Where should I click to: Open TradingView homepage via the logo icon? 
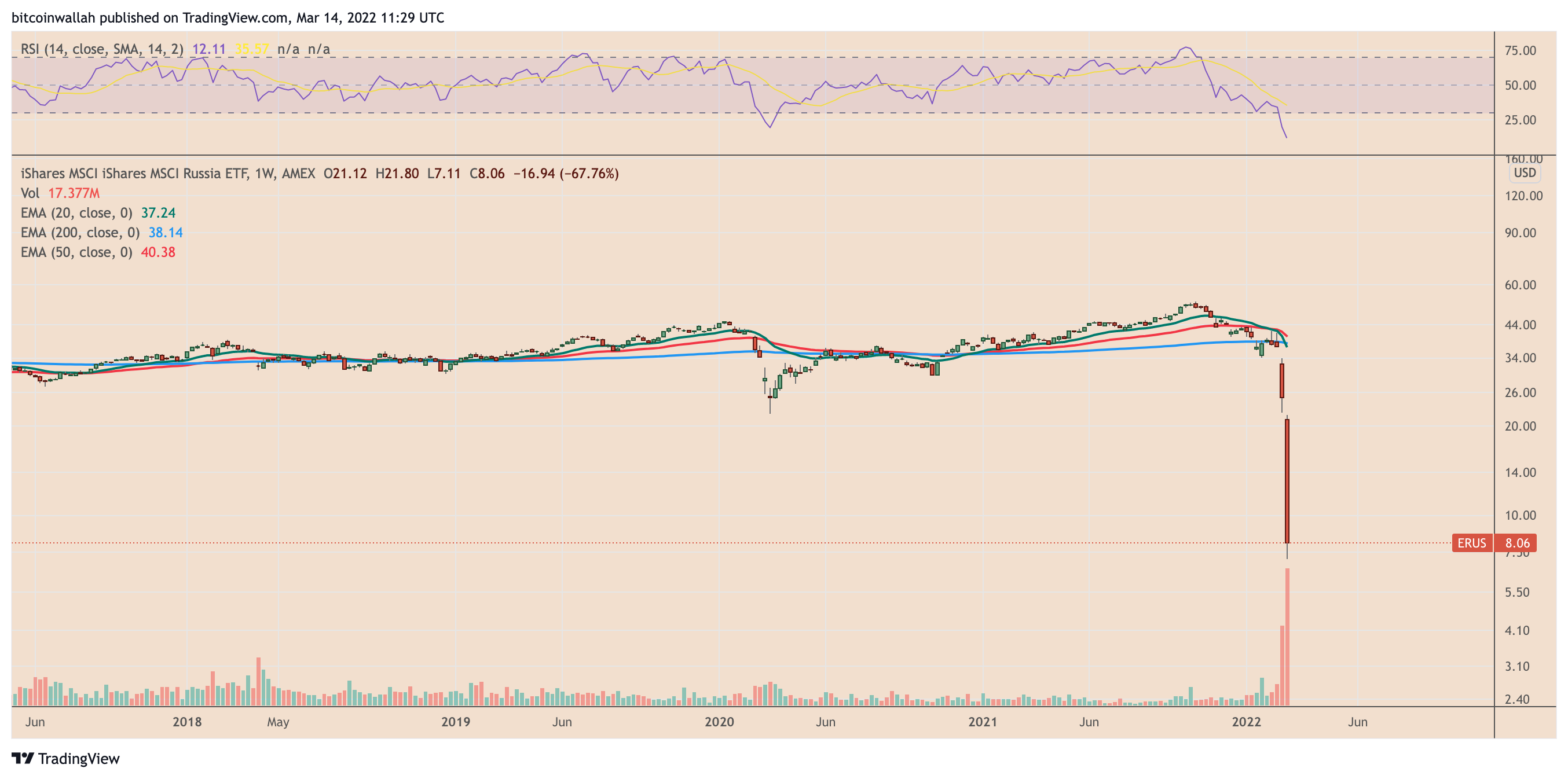(x=23, y=759)
